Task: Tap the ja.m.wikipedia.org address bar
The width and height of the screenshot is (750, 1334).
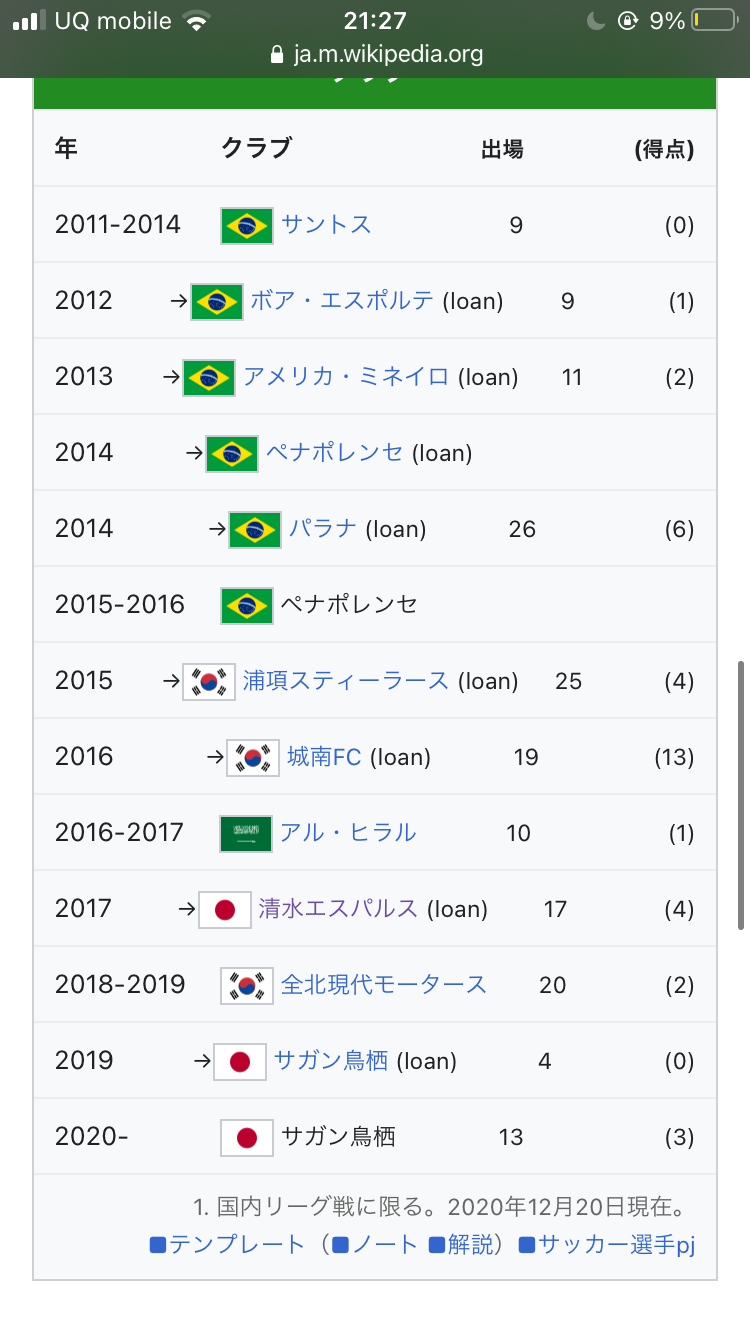Action: [x=388, y=55]
